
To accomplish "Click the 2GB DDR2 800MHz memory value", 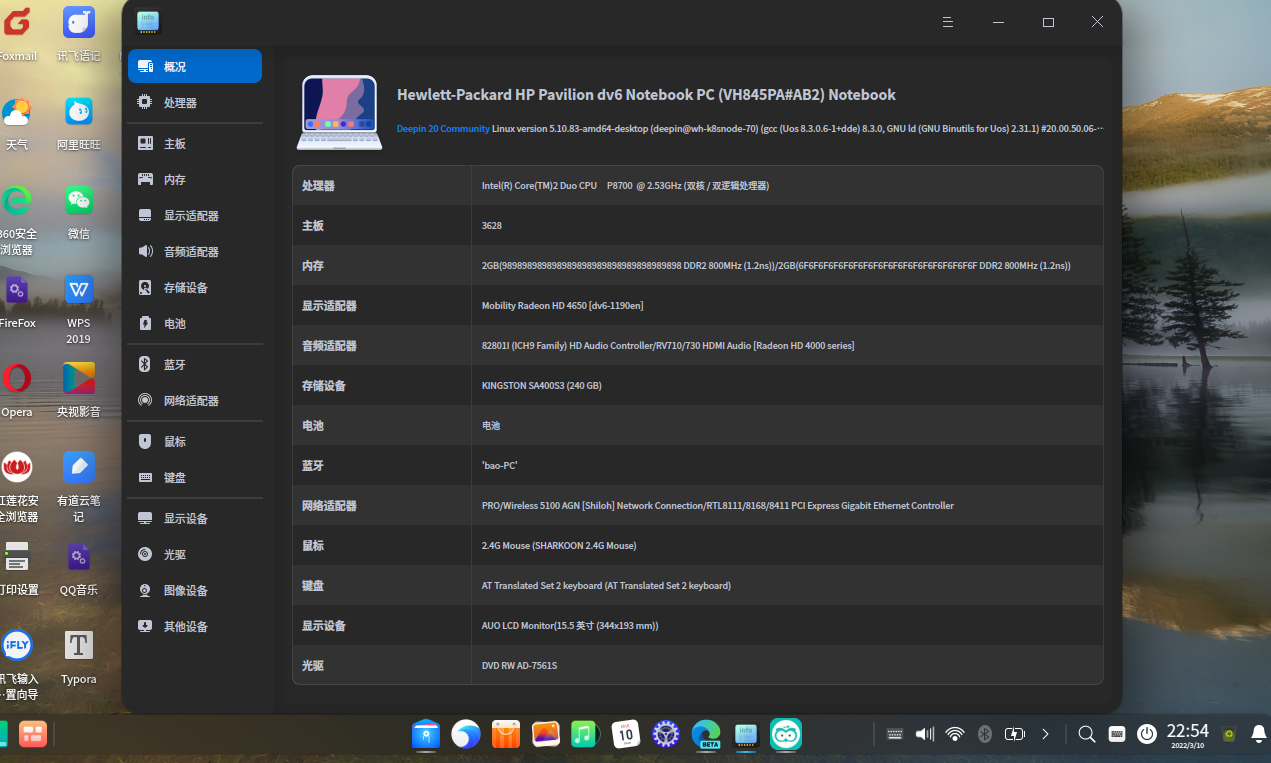I will [776, 265].
